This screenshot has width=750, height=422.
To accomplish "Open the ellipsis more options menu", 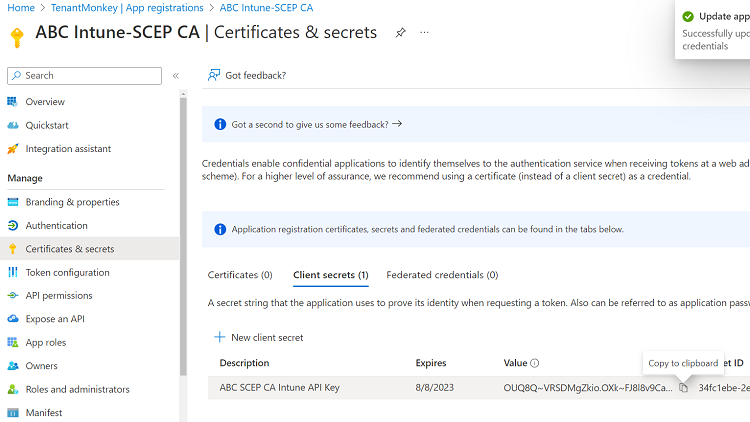I will coord(424,32).
